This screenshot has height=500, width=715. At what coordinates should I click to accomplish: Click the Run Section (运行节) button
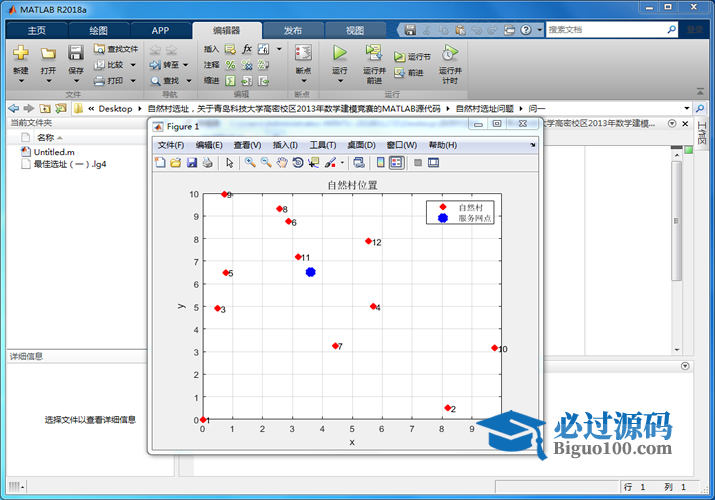(x=412, y=57)
